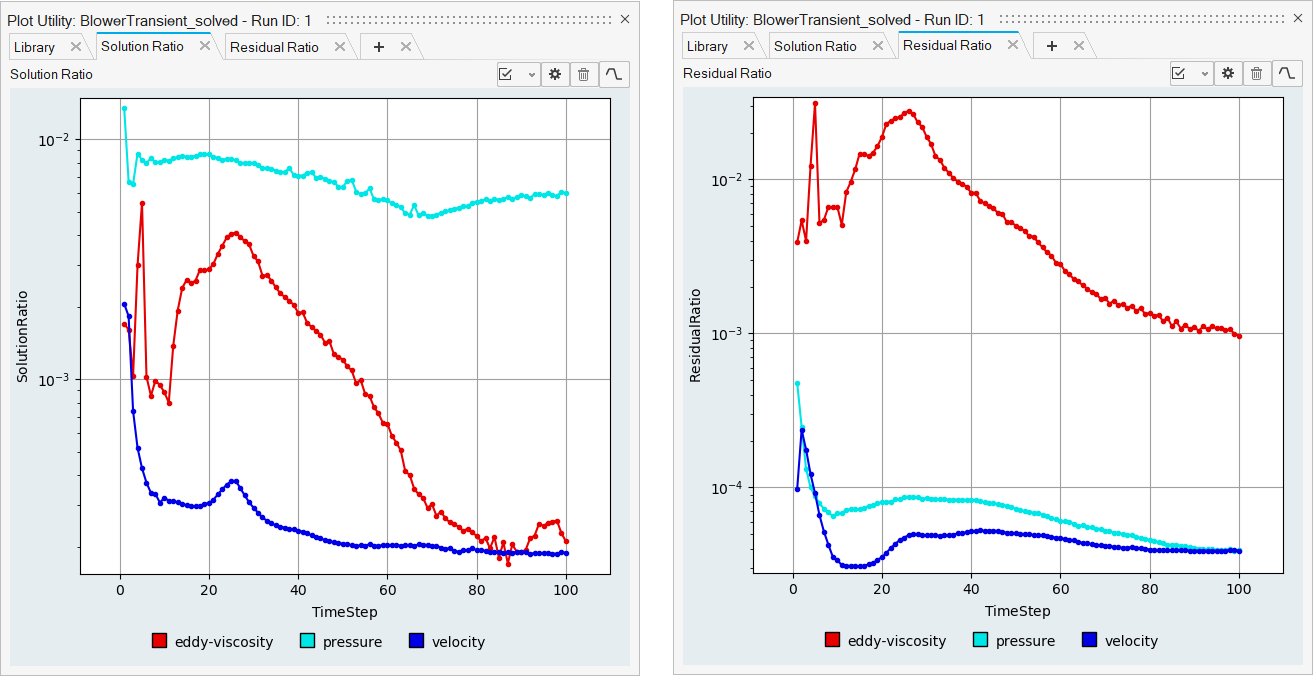Switch to Residual Ratio tab in left window
The height and width of the screenshot is (676, 1313).
tap(273, 47)
